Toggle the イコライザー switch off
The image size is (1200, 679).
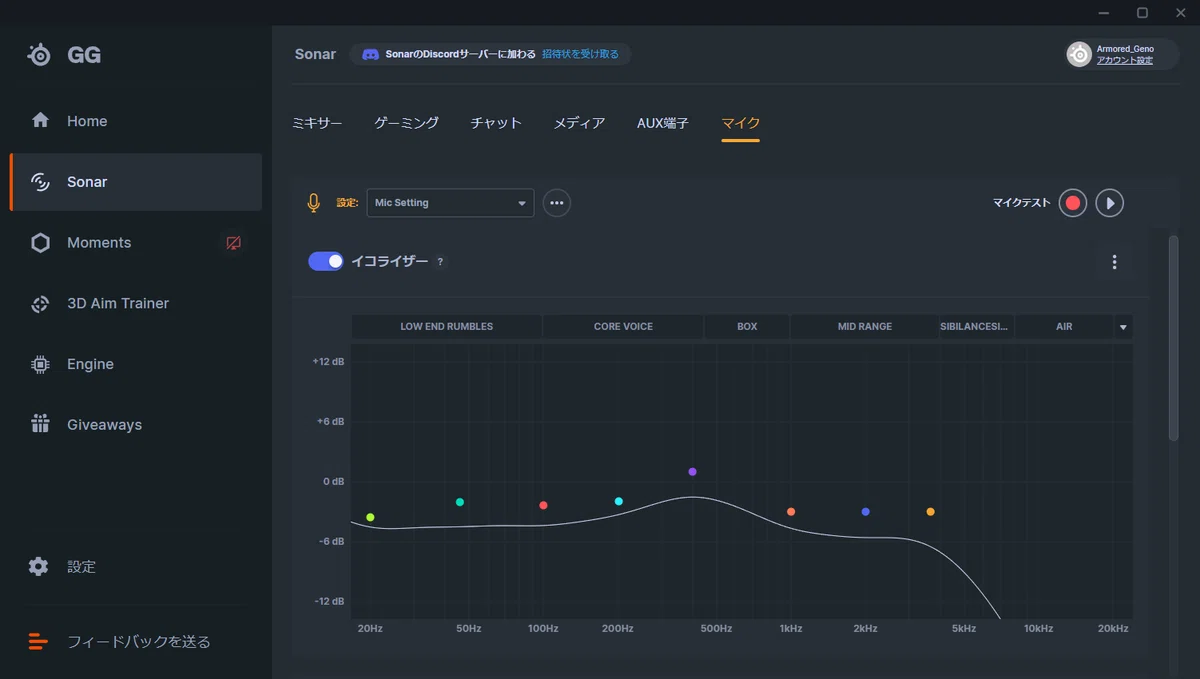point(326,261)
